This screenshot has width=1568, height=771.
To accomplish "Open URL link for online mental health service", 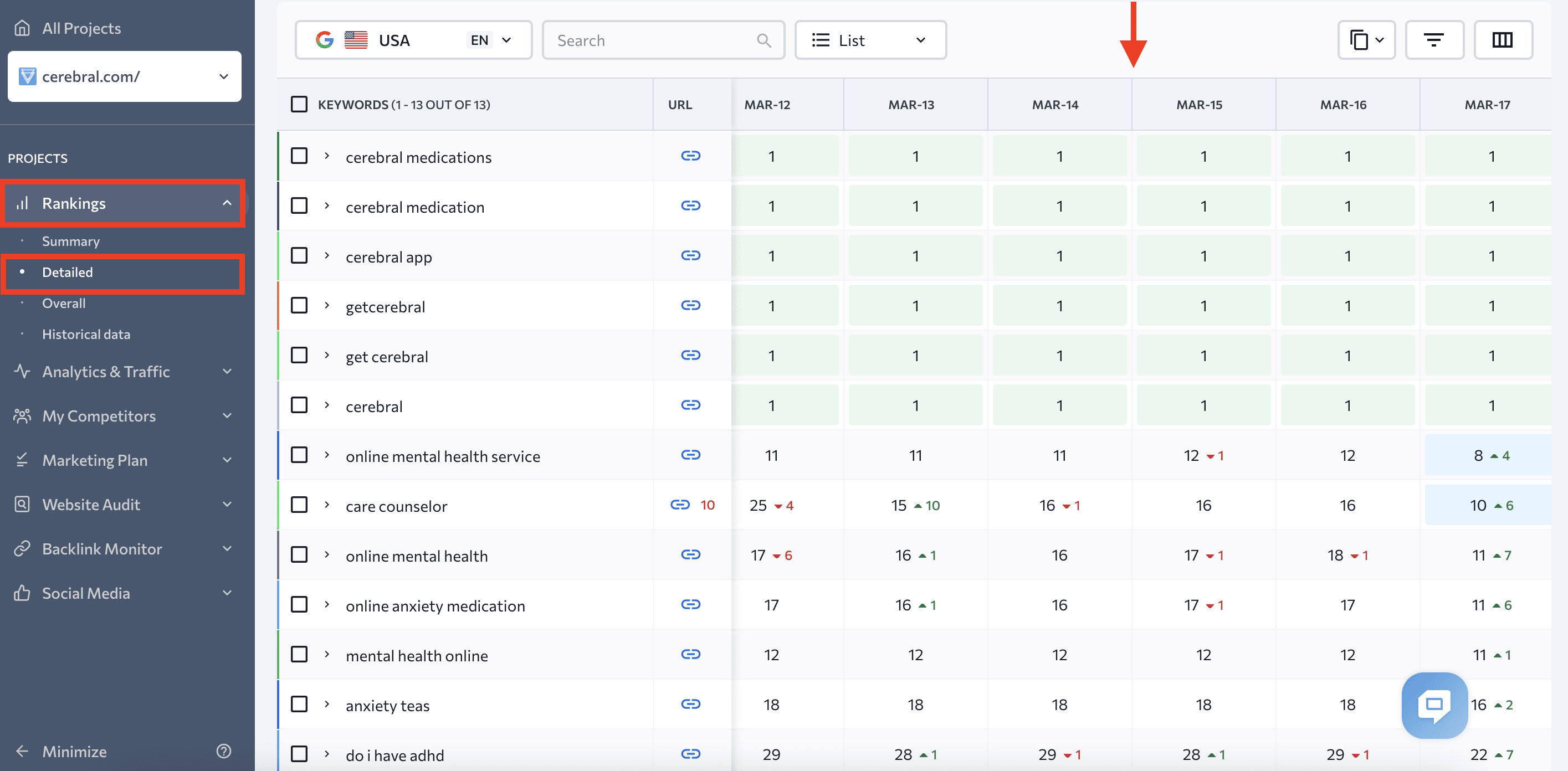I will 690,456.
